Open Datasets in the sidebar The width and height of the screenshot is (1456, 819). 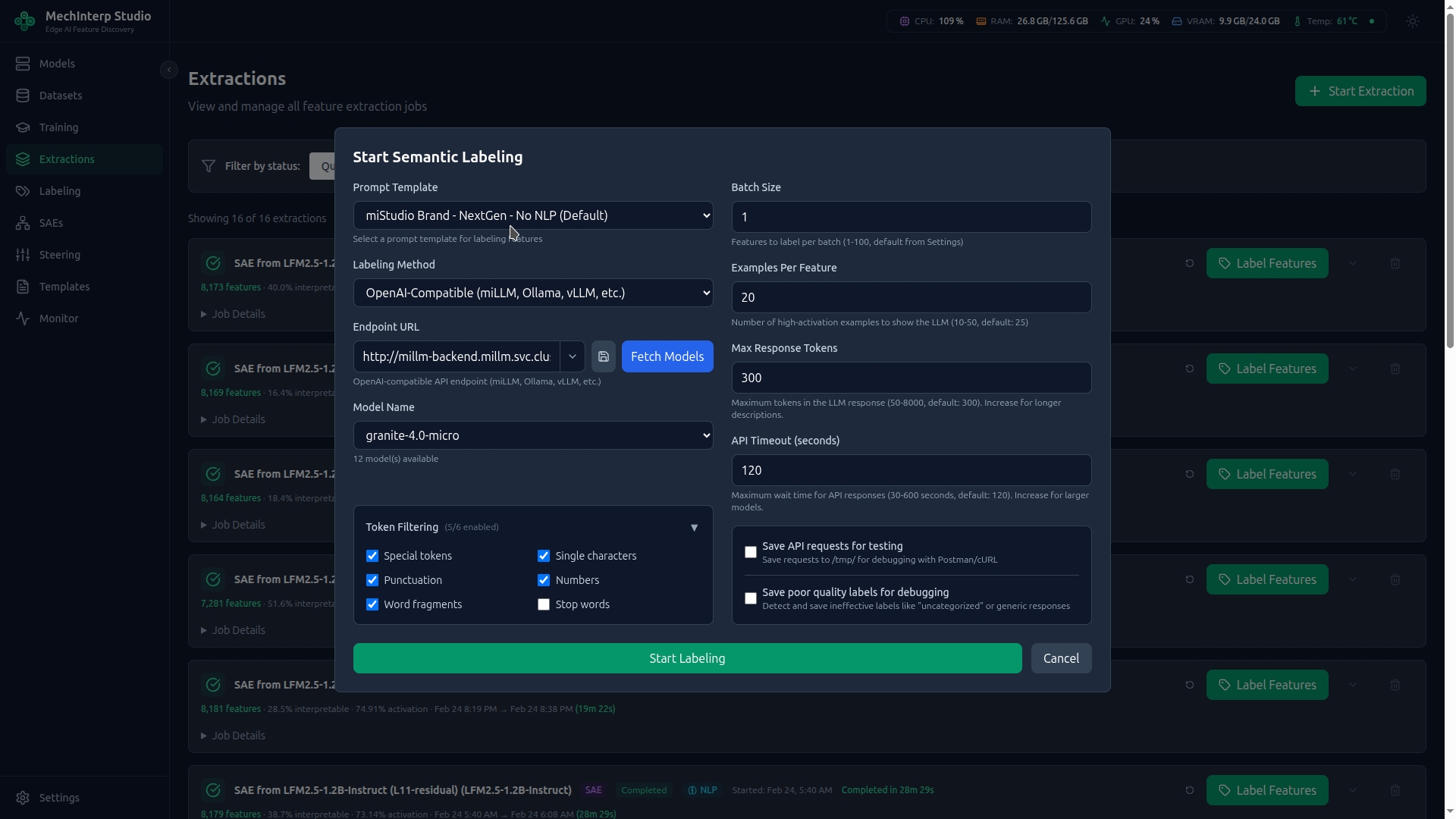(x=84, y=96)
